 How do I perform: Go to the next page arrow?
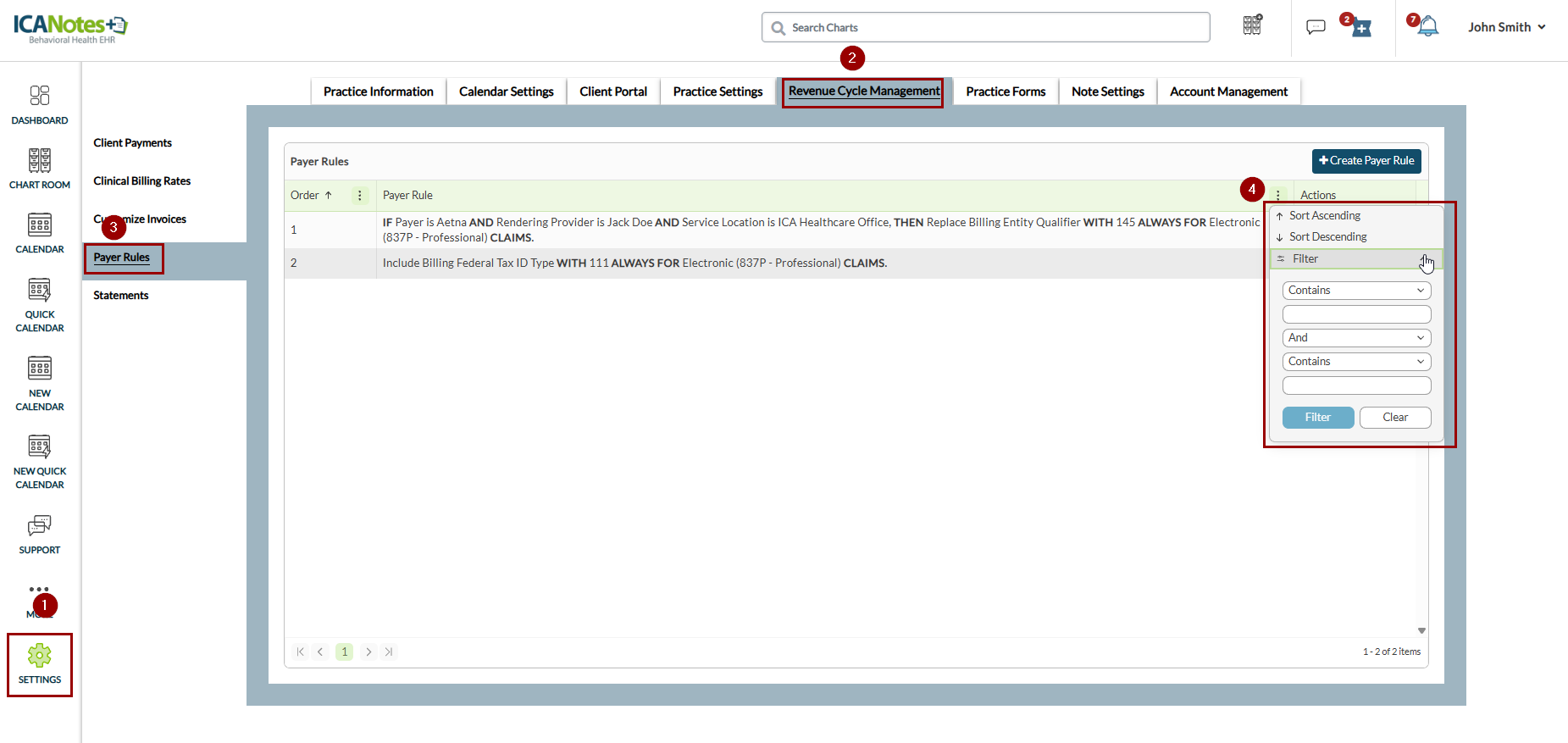click(368, 652)
